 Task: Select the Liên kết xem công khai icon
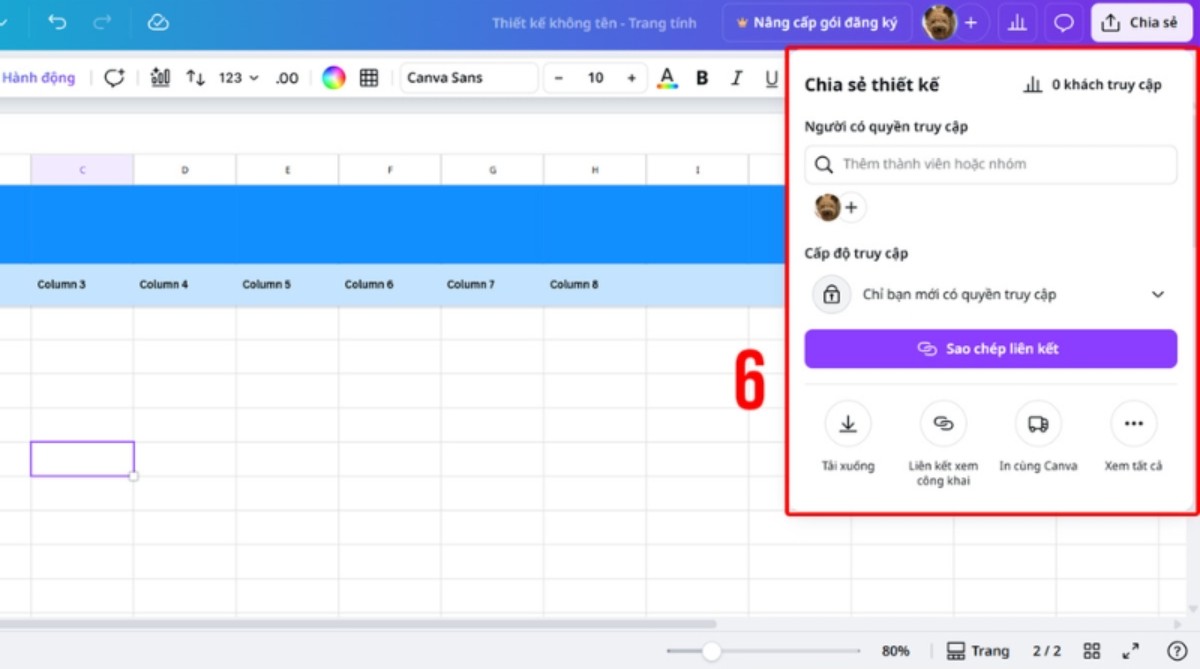943,424
